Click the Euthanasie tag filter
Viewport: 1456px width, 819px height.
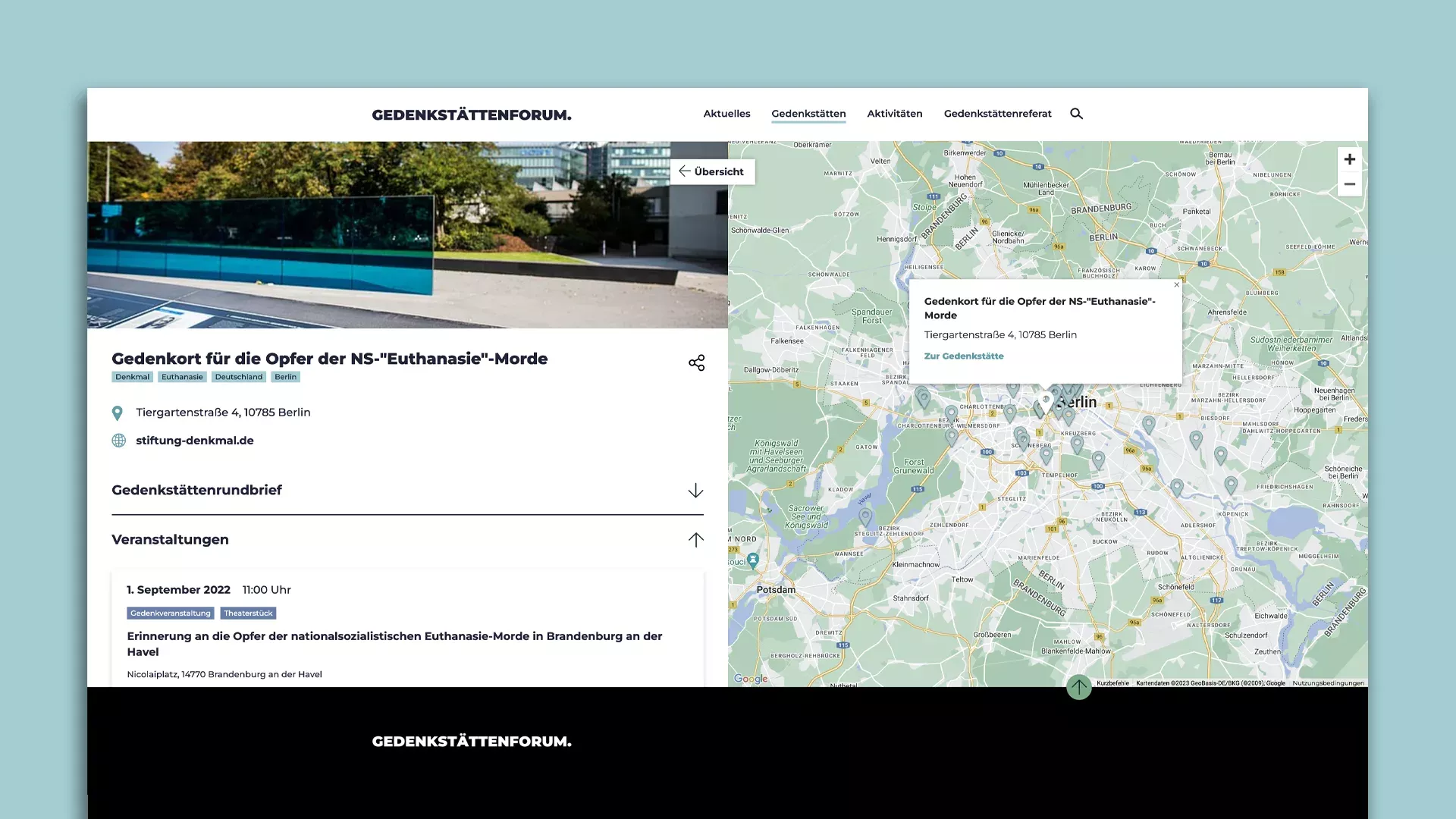[x=181, y=377]
